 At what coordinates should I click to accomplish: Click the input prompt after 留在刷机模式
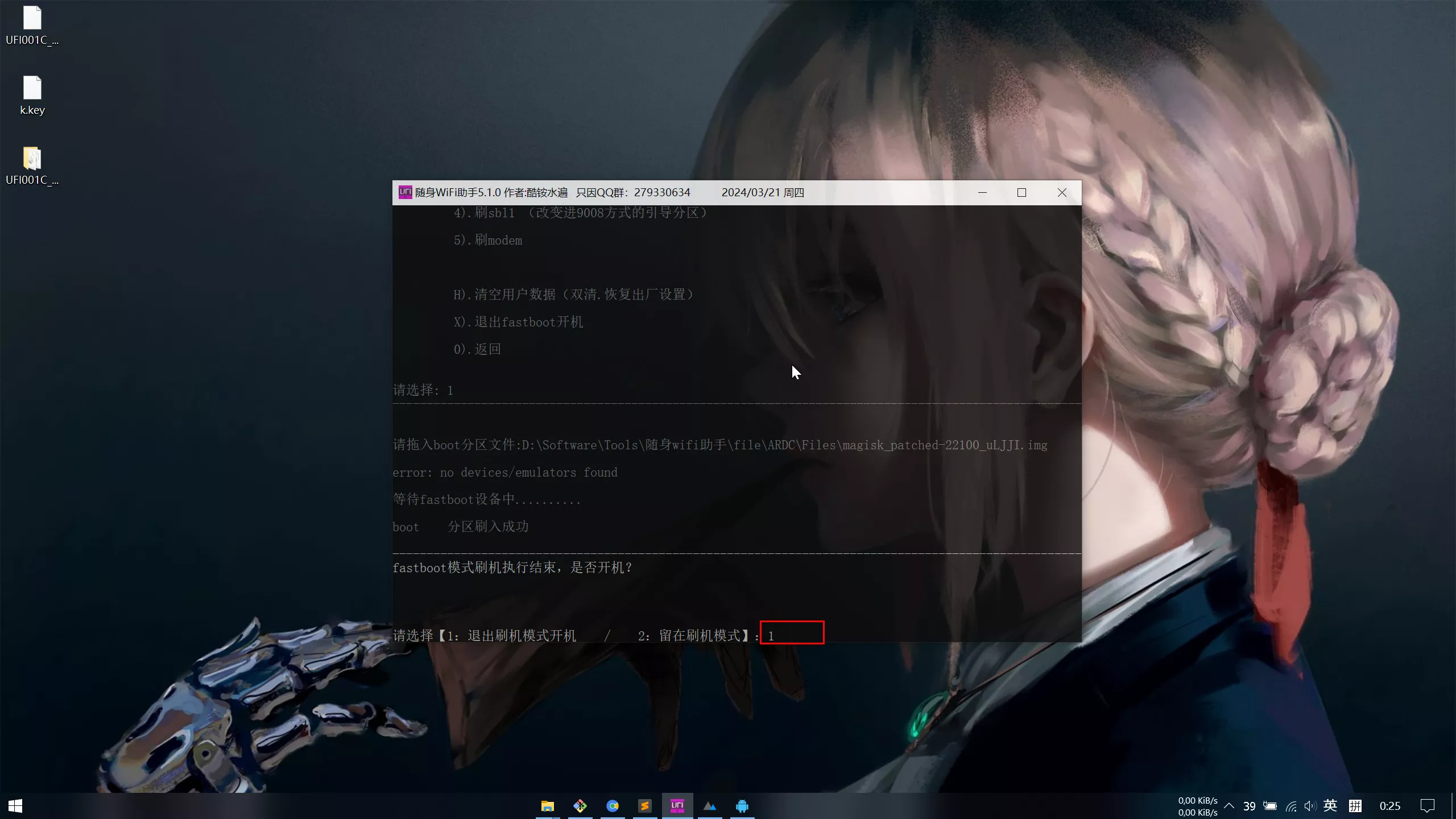[792, 633]
